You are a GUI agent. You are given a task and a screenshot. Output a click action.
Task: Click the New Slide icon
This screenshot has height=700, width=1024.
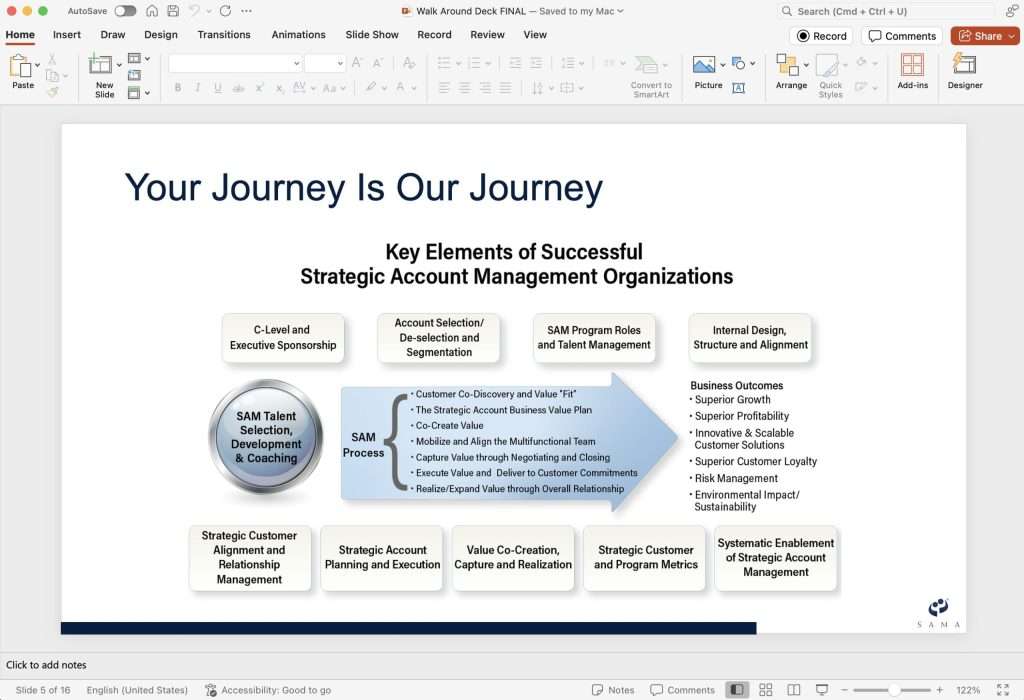coord(101,66)
